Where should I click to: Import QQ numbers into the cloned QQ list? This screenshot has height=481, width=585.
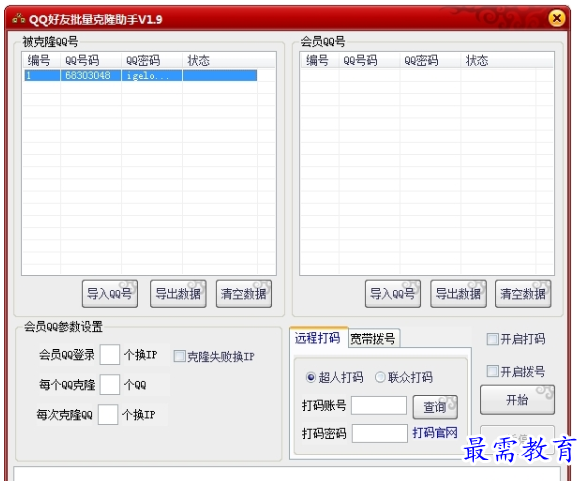[110, 294]
